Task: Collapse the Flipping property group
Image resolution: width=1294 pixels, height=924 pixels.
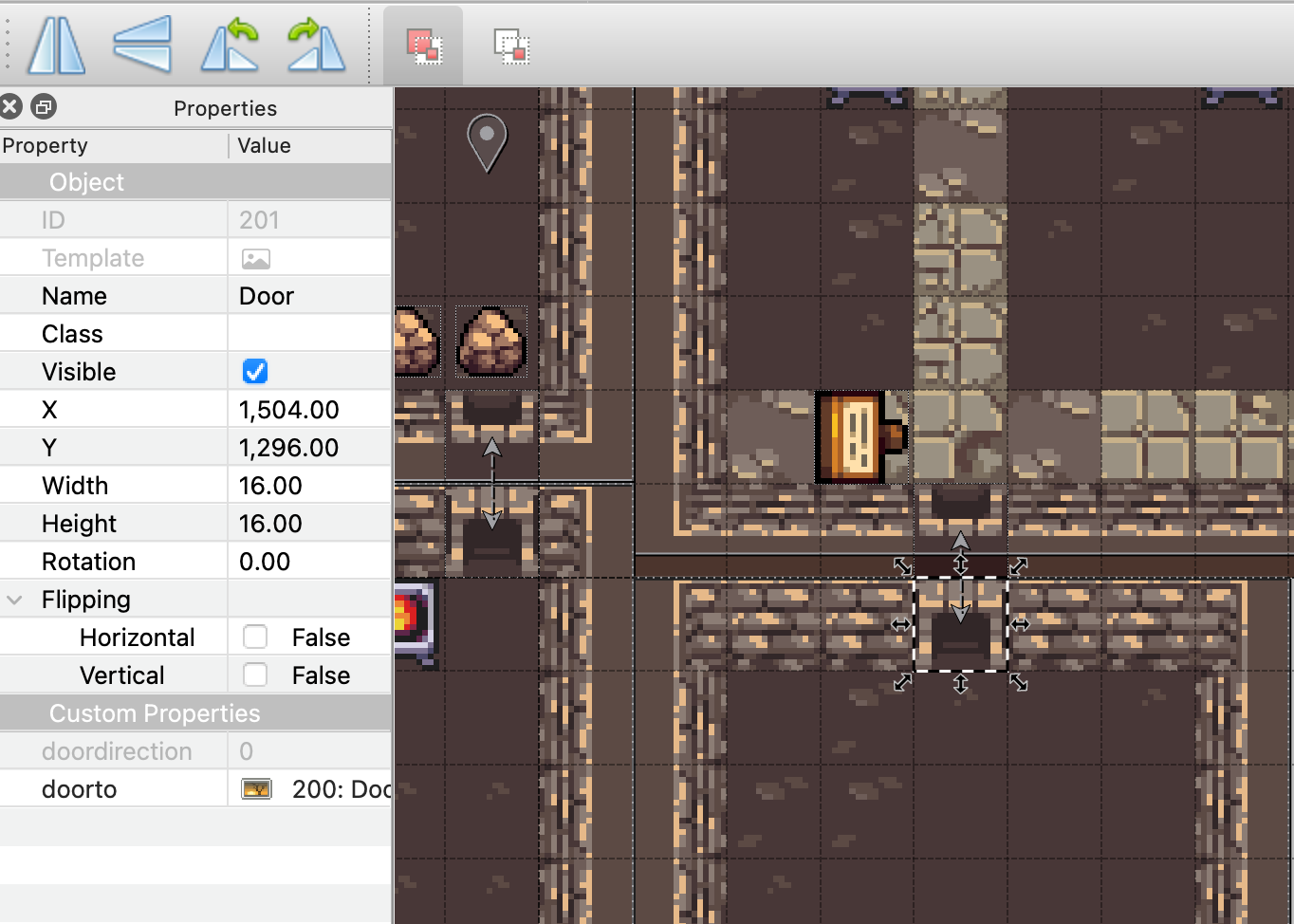Action: [15, 600]
